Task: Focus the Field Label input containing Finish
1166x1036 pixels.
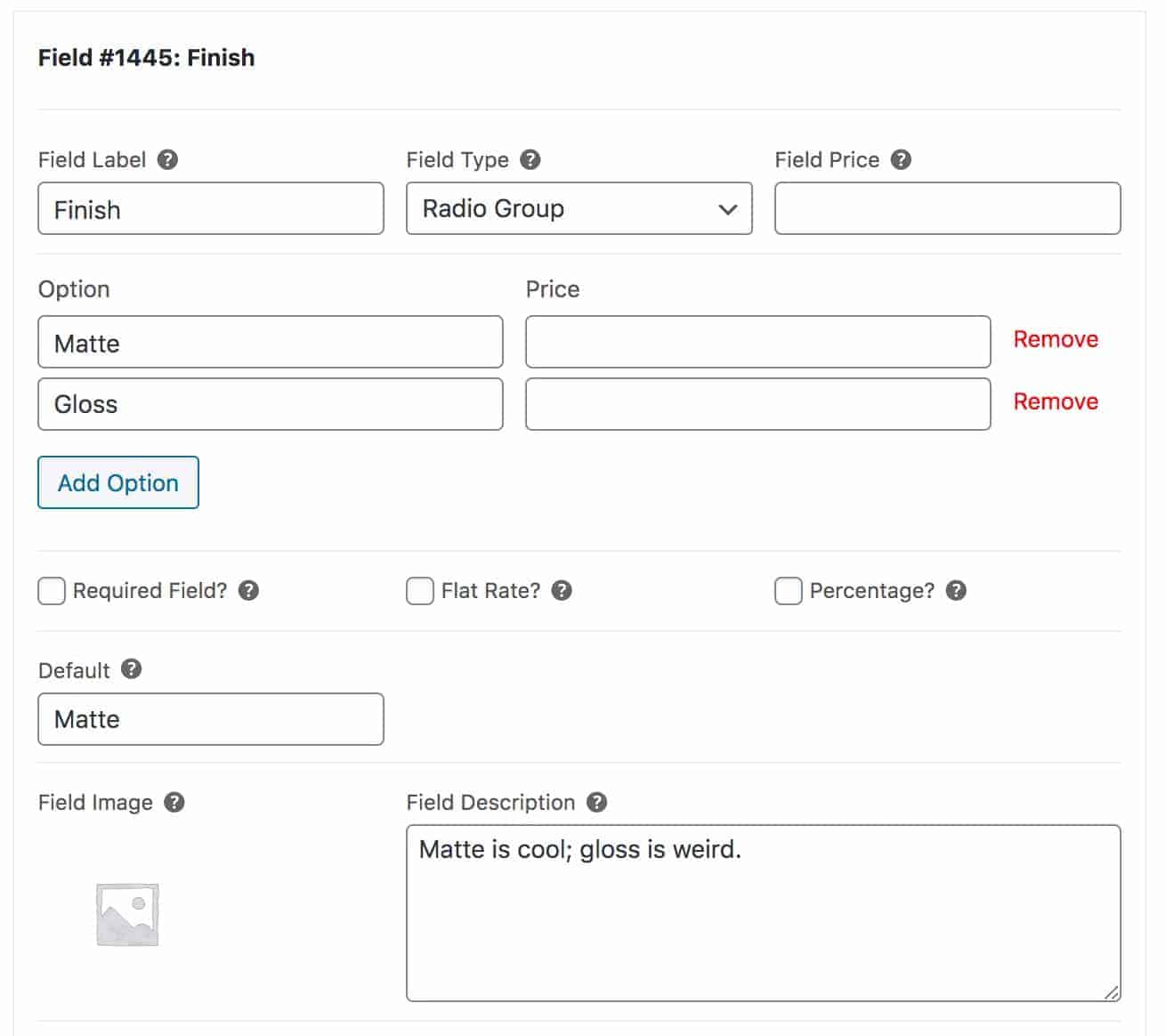Action: pyautogui.click(x=211, y=208)
